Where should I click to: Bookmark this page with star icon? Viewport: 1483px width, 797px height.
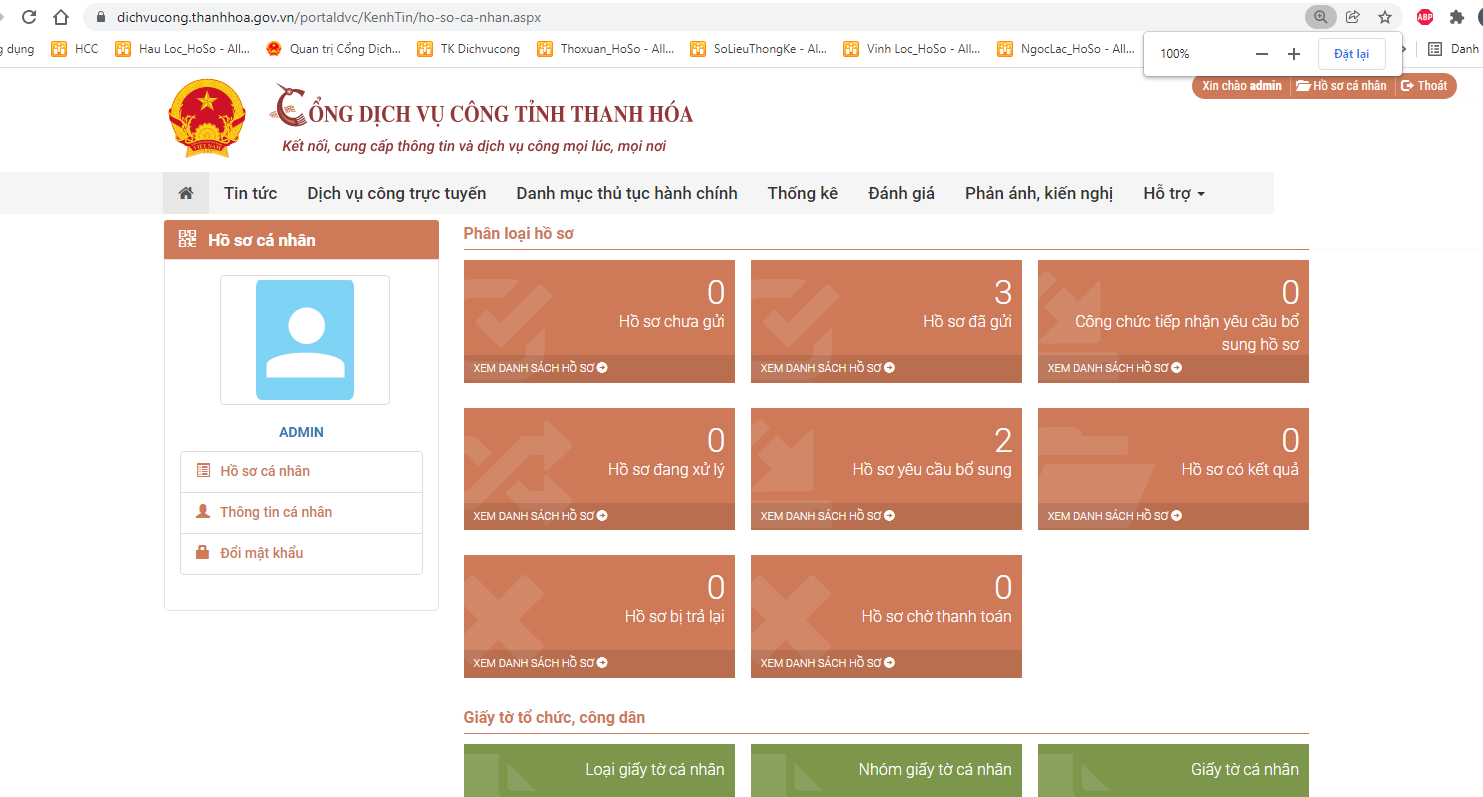(x=1384, y=17)
